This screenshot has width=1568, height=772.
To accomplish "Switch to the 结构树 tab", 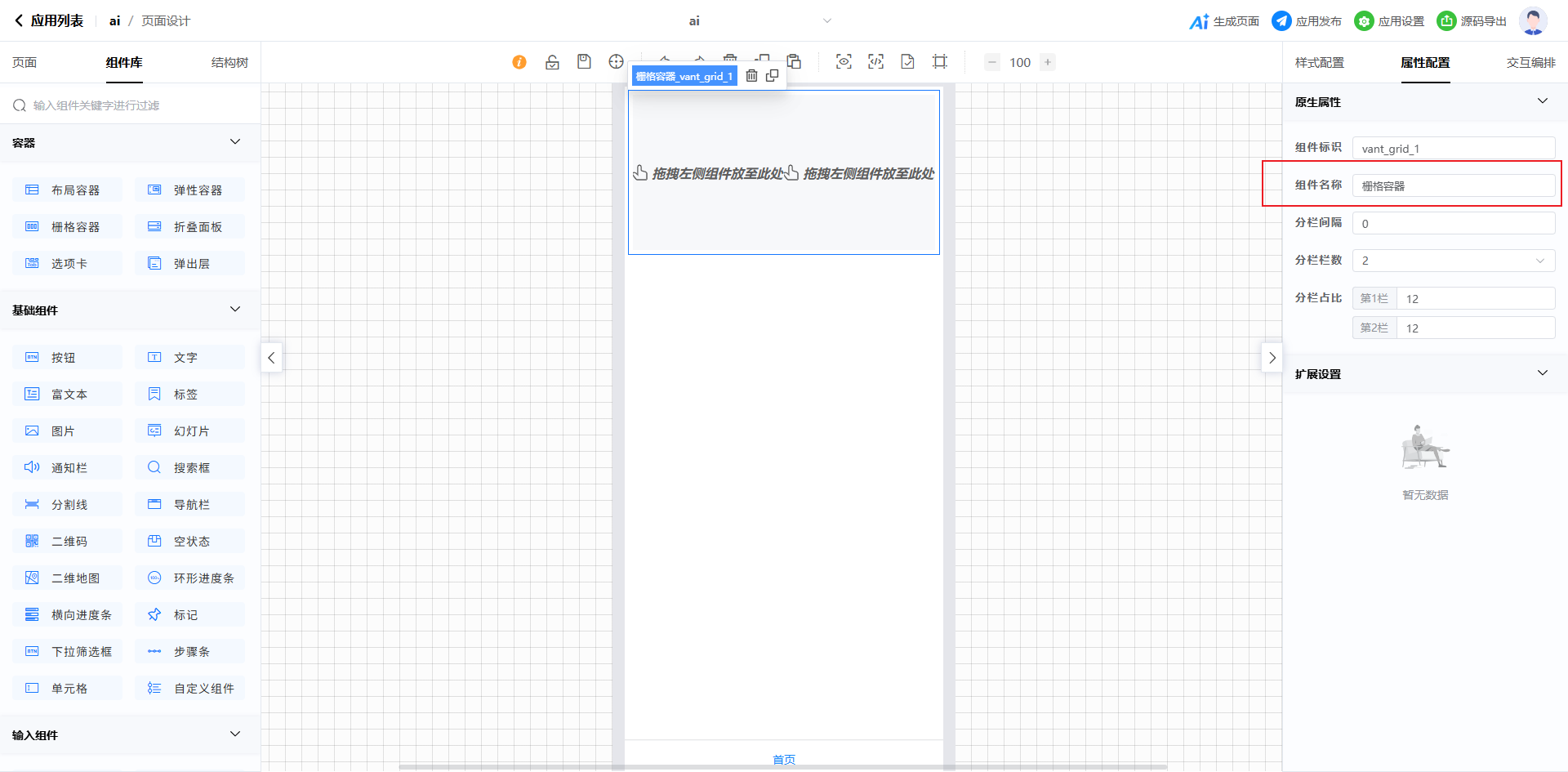I will 229,63.
